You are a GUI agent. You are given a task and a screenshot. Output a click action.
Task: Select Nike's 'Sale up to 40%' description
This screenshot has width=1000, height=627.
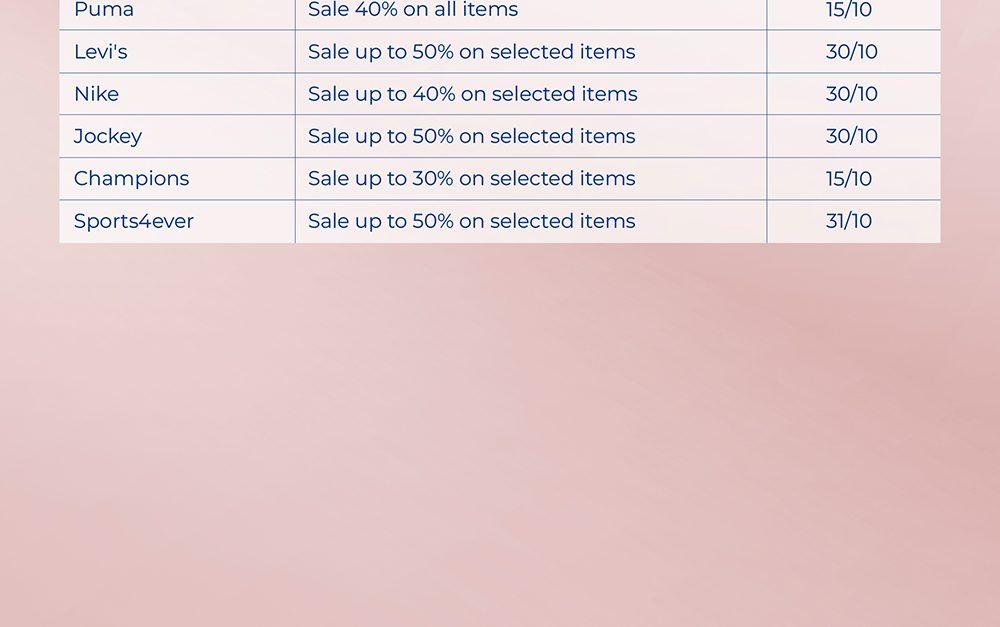coord(472,94)
